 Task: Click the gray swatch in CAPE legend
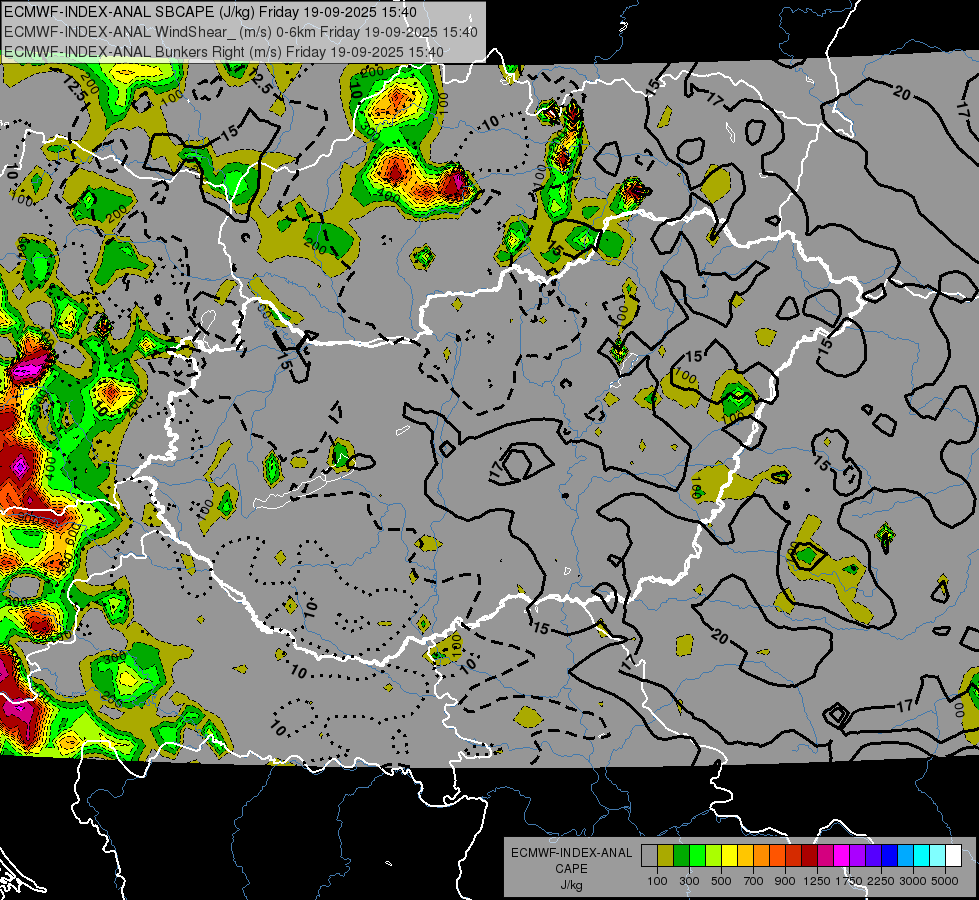pos(649,855)
